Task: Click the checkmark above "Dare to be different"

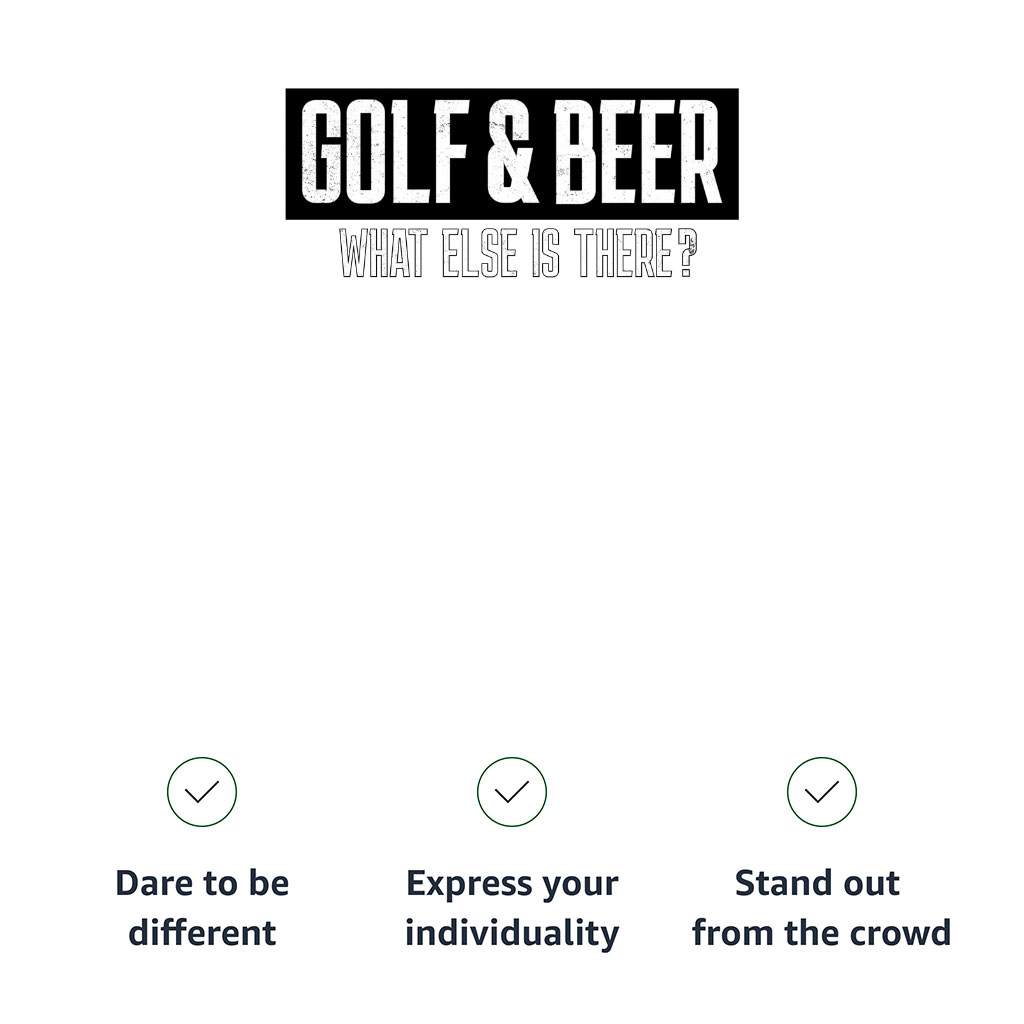Action: tap(202, 792)
